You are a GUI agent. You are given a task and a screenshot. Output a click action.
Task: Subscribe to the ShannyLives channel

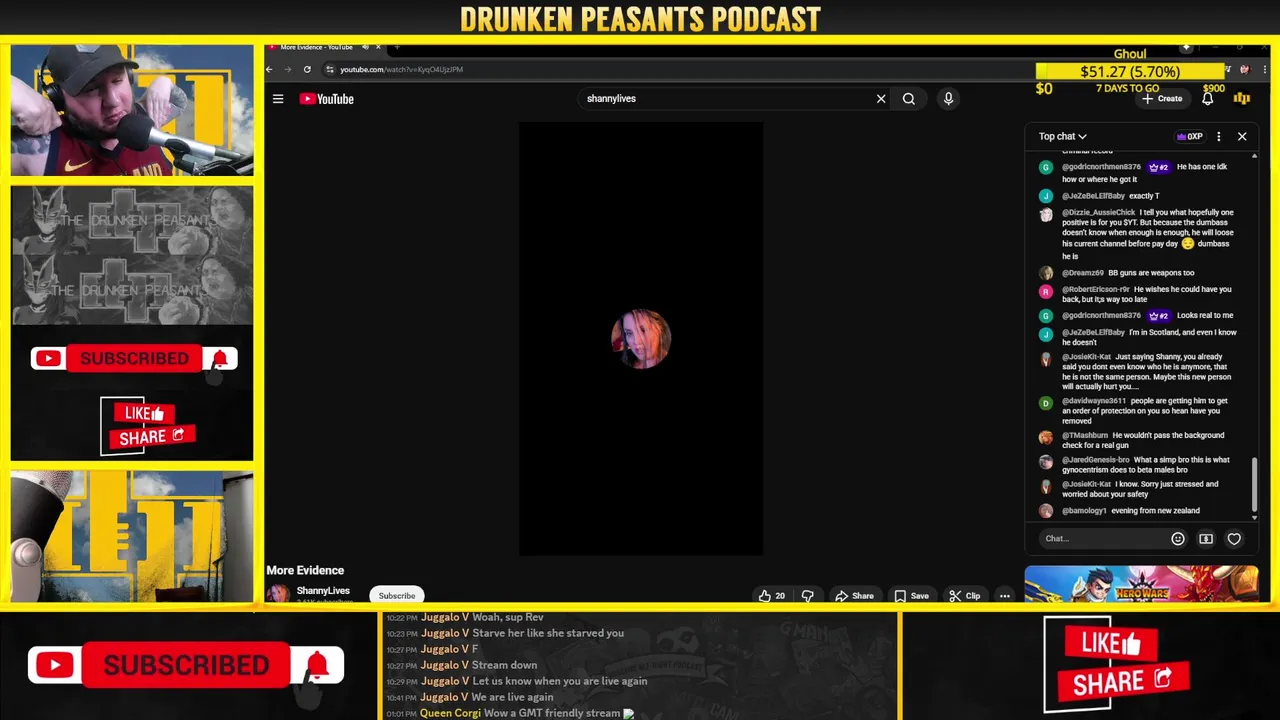point(397,596)
